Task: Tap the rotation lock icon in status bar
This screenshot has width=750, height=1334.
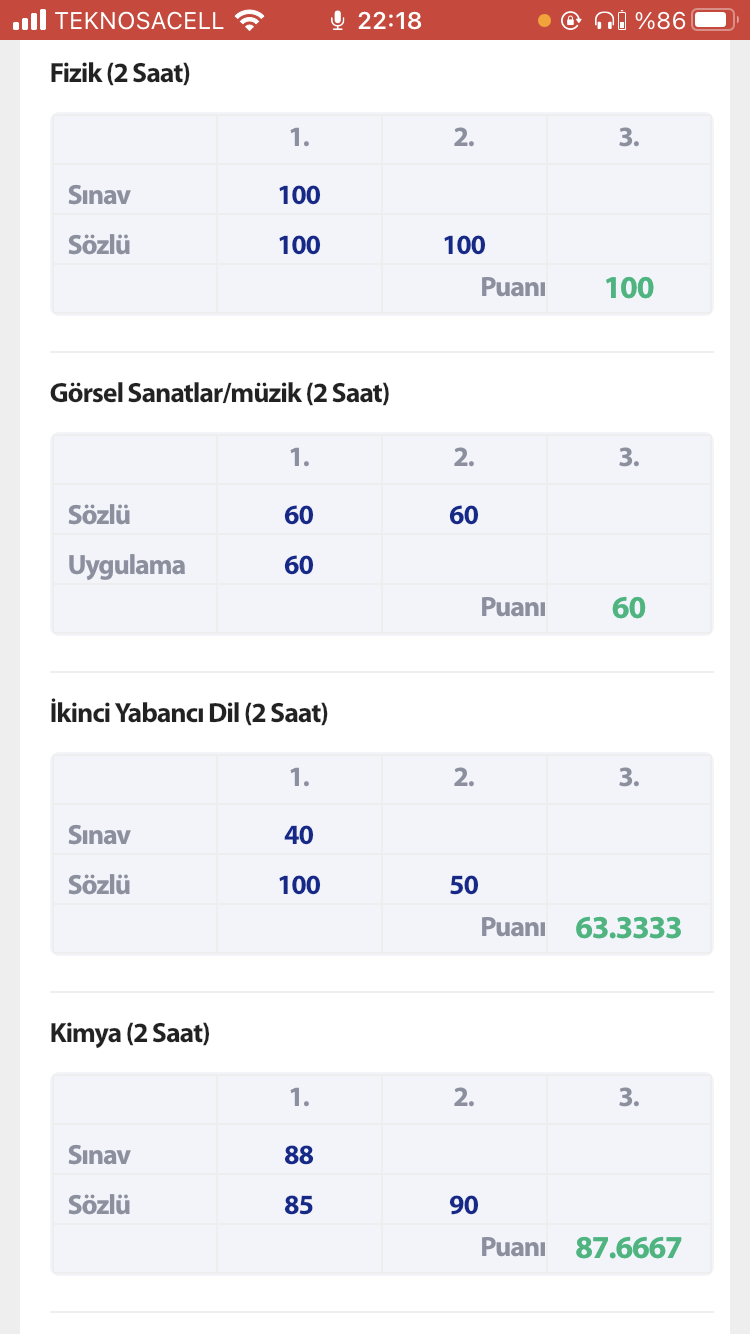Action: pos(570,20)
